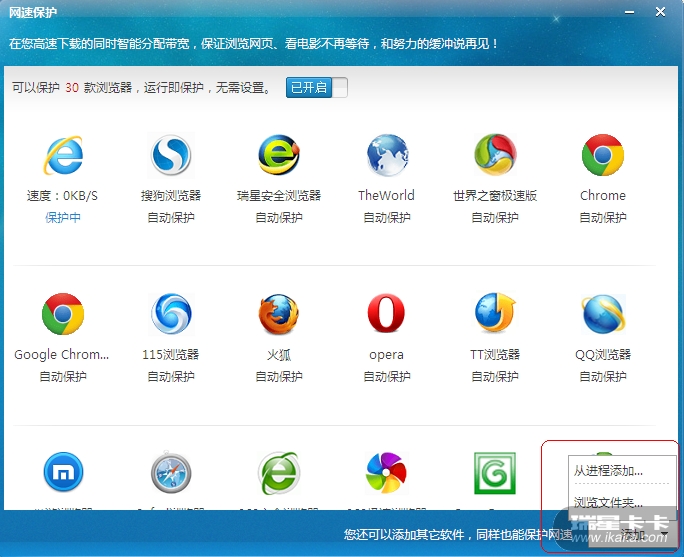Click 自动保护 under Chrome
Screen dimensions: 684x557
tap(603, 217)
